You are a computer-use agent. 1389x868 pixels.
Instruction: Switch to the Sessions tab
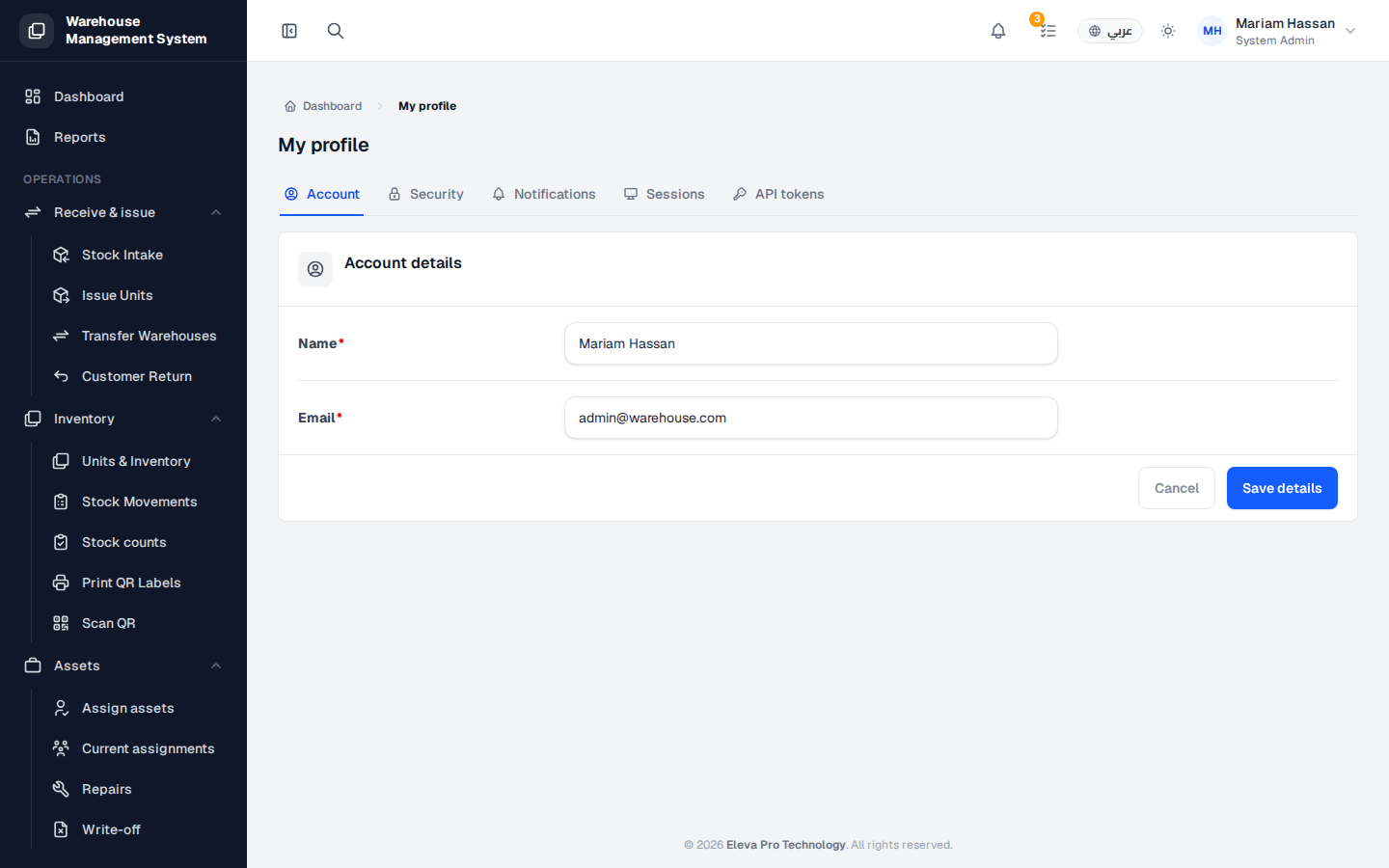[x=664, y=194]
